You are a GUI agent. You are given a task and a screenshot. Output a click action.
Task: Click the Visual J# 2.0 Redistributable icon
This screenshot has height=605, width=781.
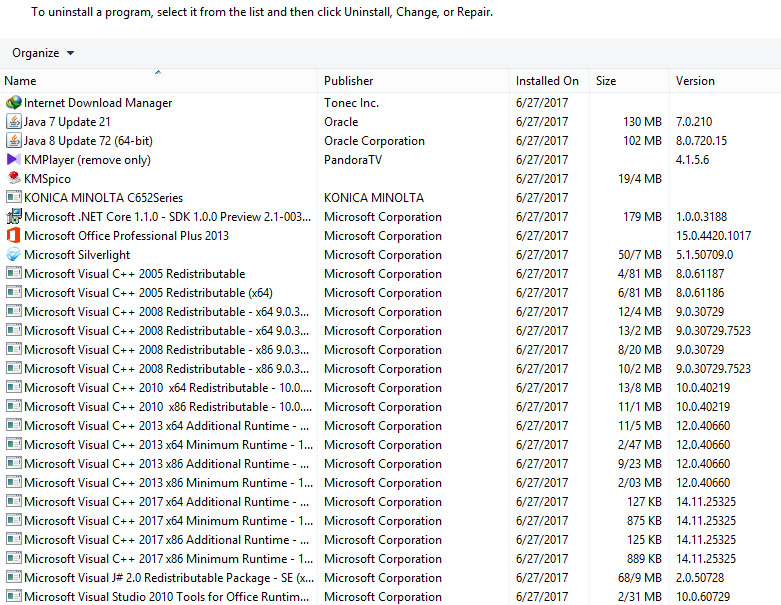(x=13, y=577)
